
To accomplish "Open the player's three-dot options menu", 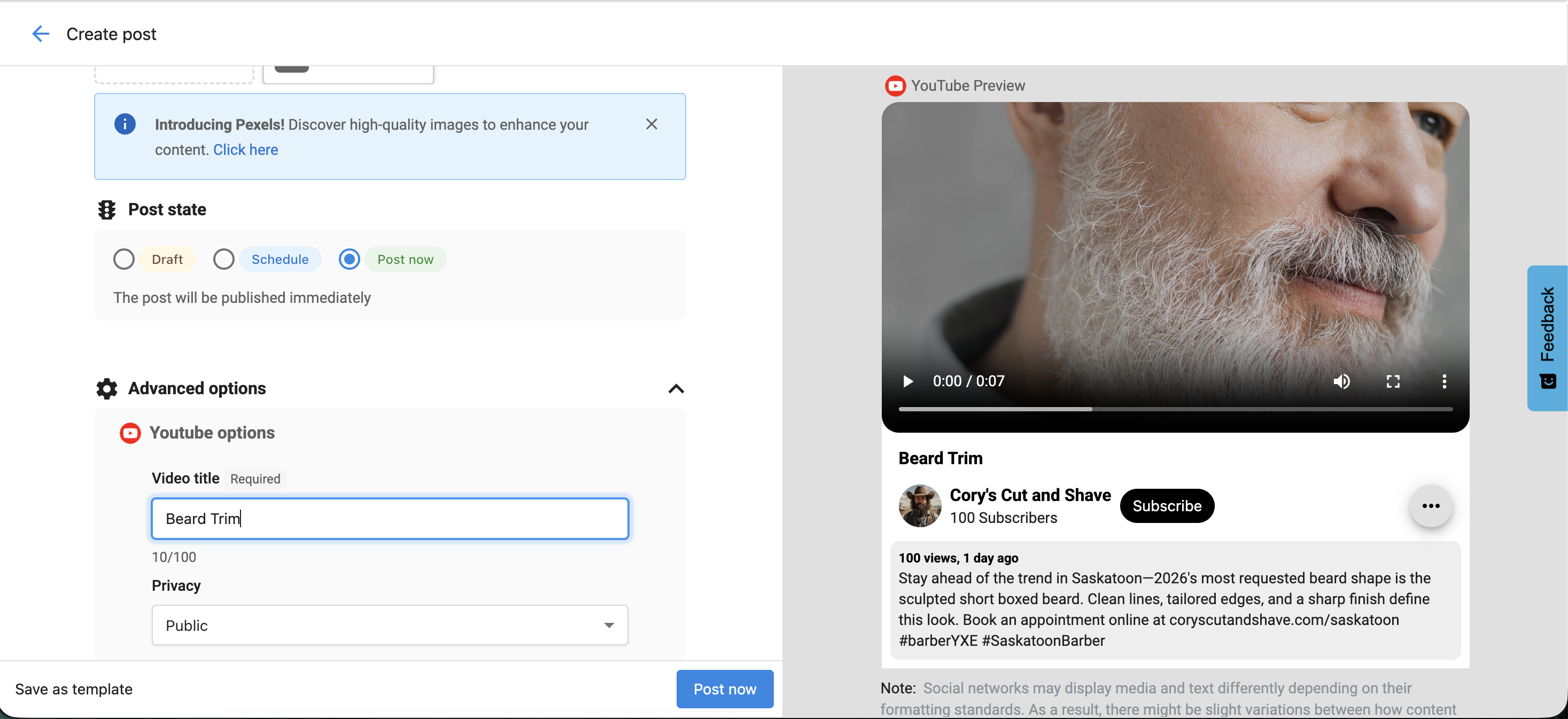I will pyautogui.click(x=1444, y=381).
